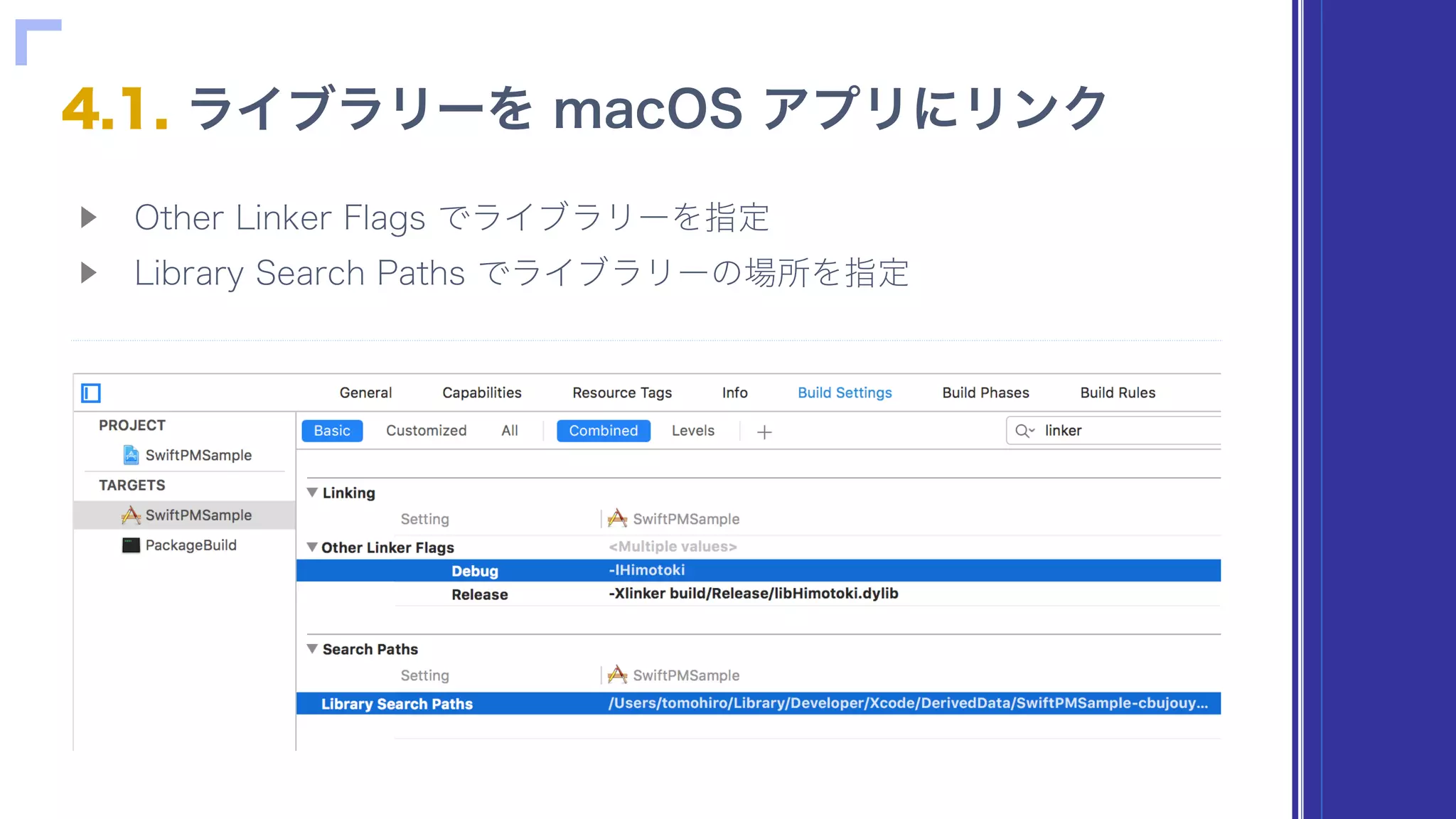Click the search magnifier filter icon
This screenshot has width=1456, height=819.
(1024, 431)
